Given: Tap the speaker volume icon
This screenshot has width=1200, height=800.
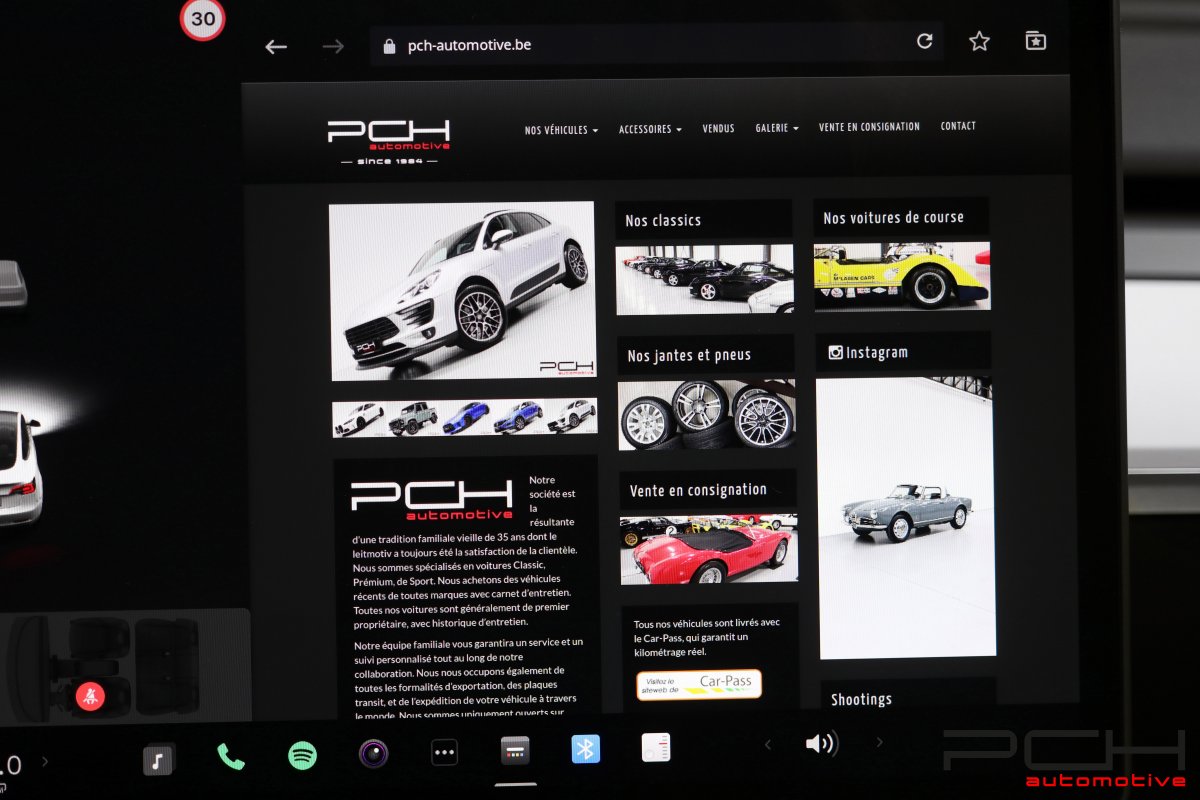Looking at the screenshot, I should pyautogui.click(x=821, y=743).
